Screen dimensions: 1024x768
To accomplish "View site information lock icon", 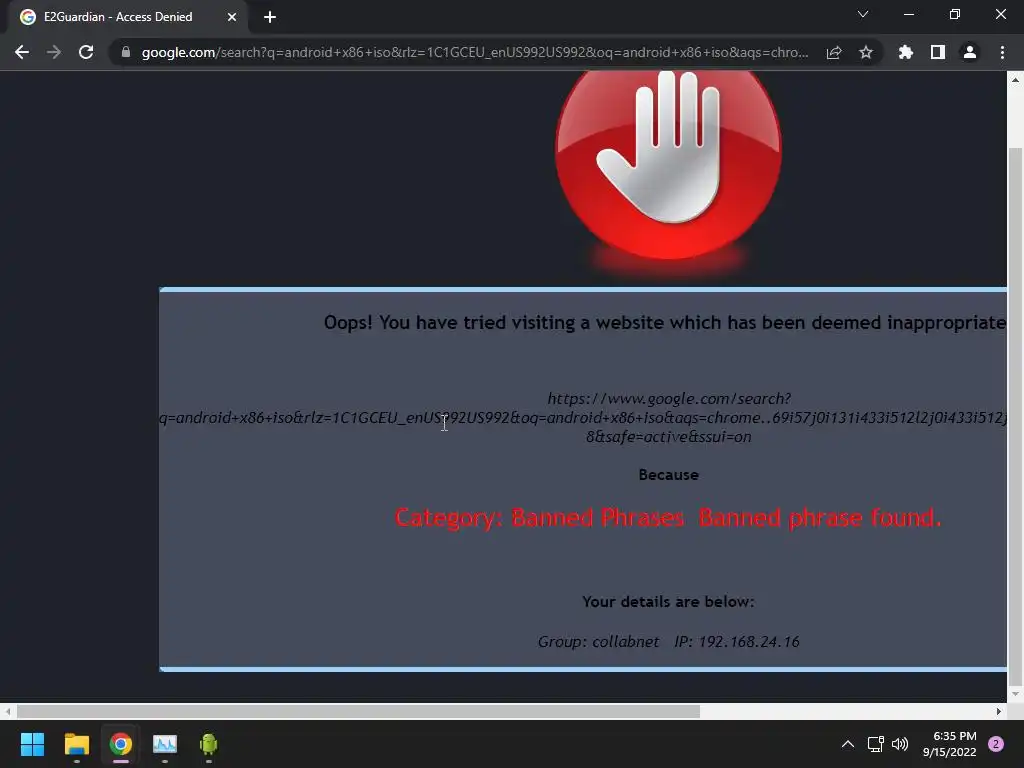I will point(126,52).
